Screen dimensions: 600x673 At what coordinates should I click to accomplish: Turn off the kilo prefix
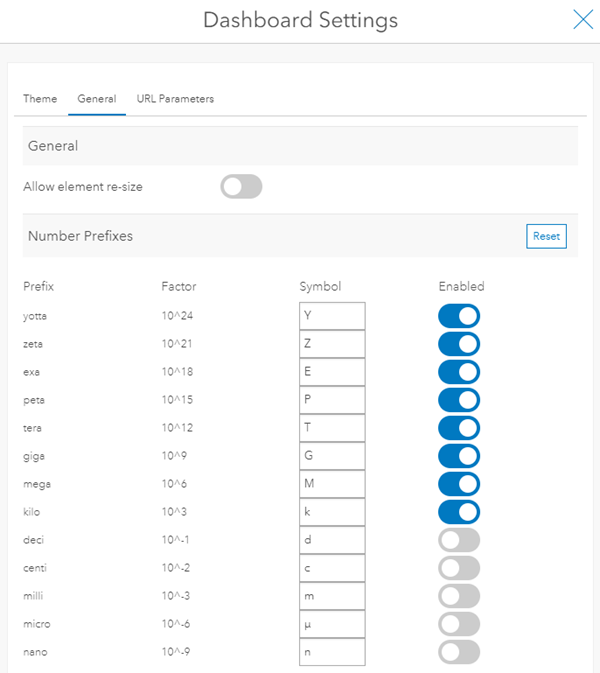[459, 512]
